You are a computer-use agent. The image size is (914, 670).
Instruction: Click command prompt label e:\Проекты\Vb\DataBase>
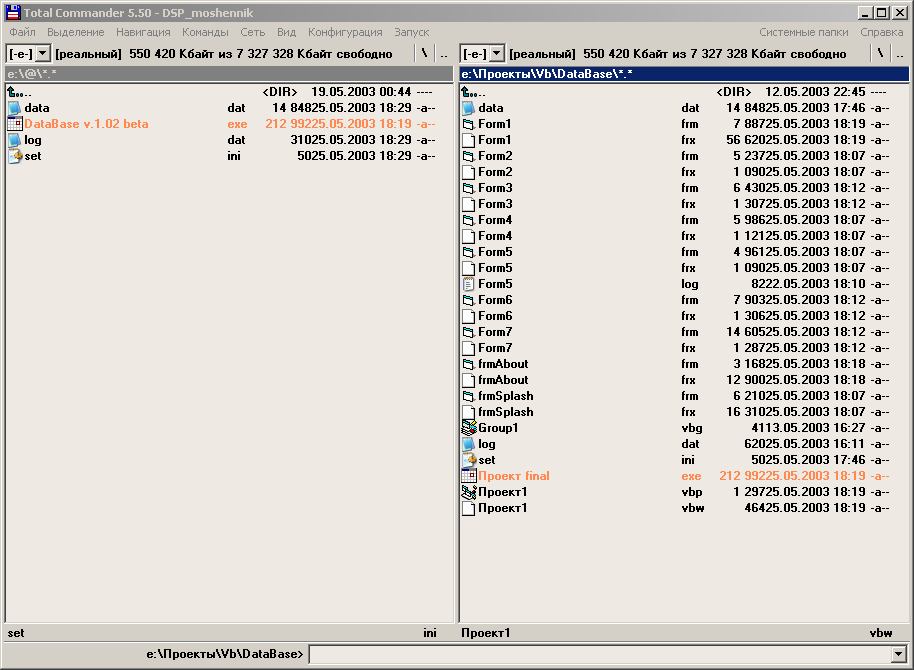click(x=224, y=654)
